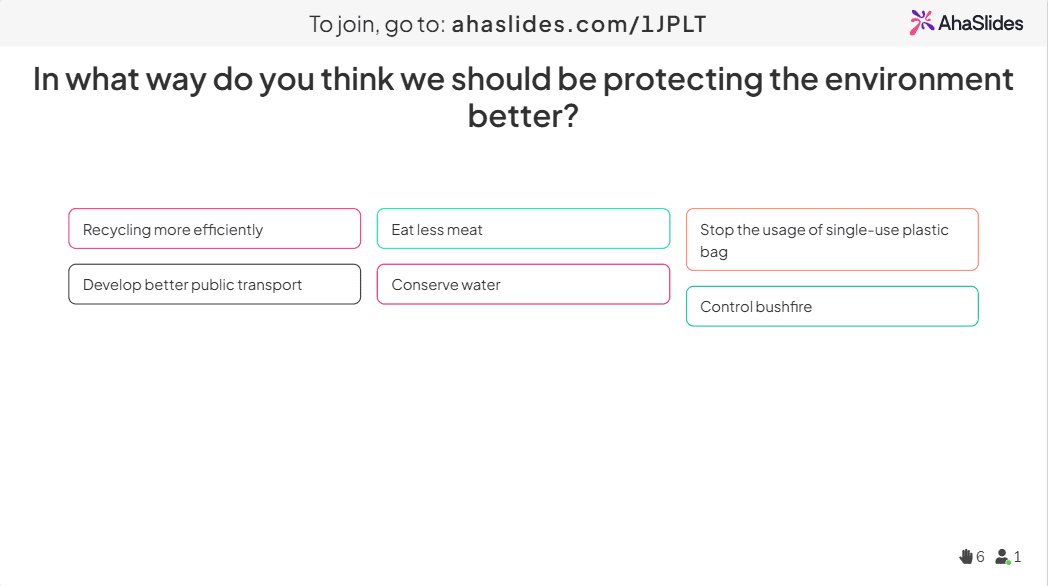The width and height of the screenshot is (1048, 586).
Task: Click the raised hand responses icon
Action: pos(966,556)
